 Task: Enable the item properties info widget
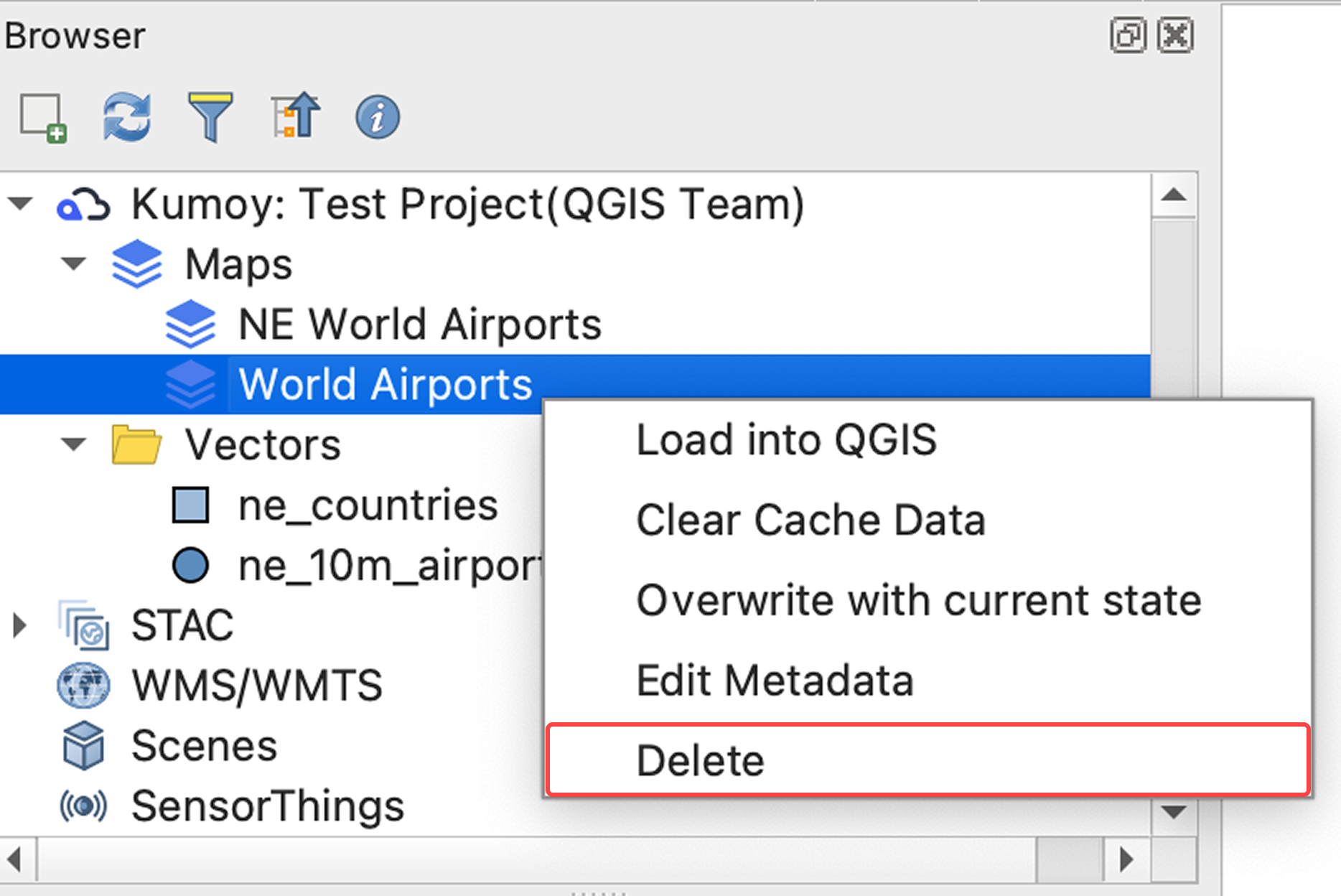click(x=378, y=118)
